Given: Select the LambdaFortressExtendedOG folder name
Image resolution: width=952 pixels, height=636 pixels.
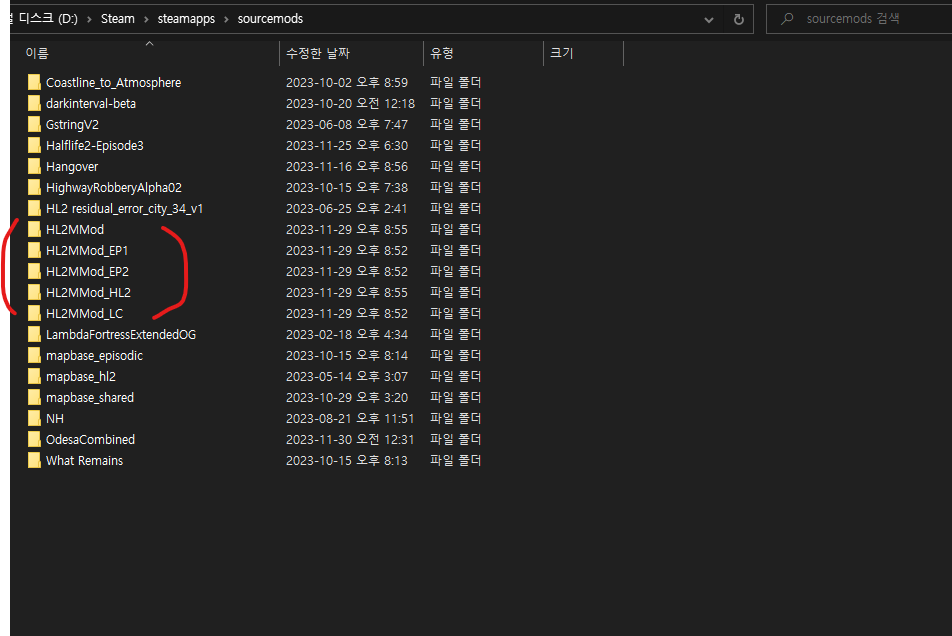Looking at the screenshot, I should 121,334.
